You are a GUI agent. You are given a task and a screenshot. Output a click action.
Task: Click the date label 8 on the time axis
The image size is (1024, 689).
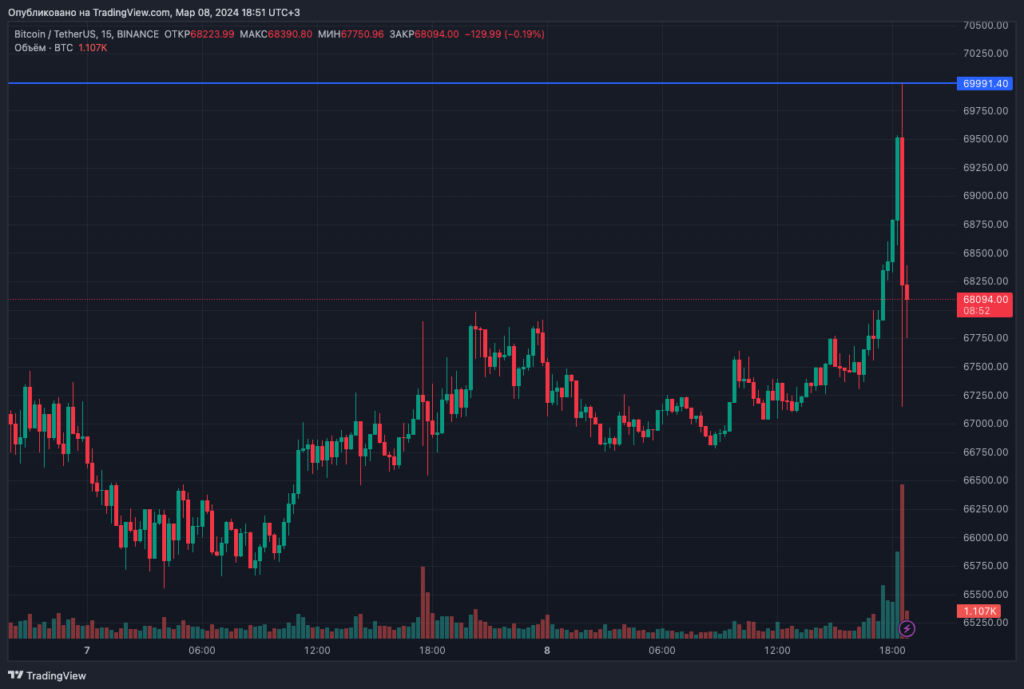pyautogui.click(x=547, y=650)
